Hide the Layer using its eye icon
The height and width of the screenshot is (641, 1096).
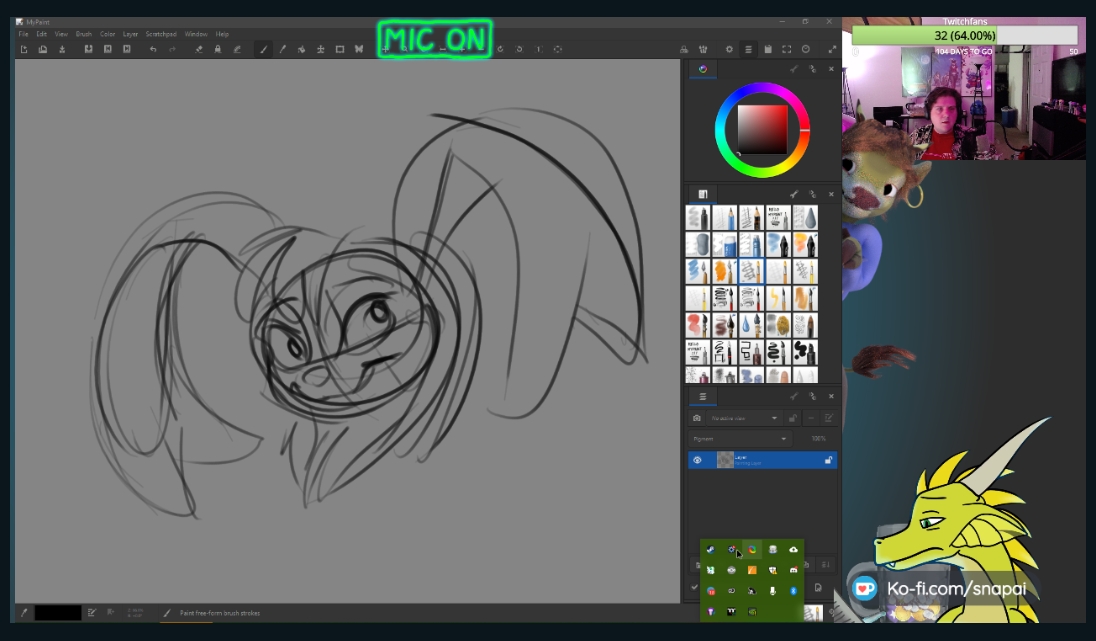[697, 460]
